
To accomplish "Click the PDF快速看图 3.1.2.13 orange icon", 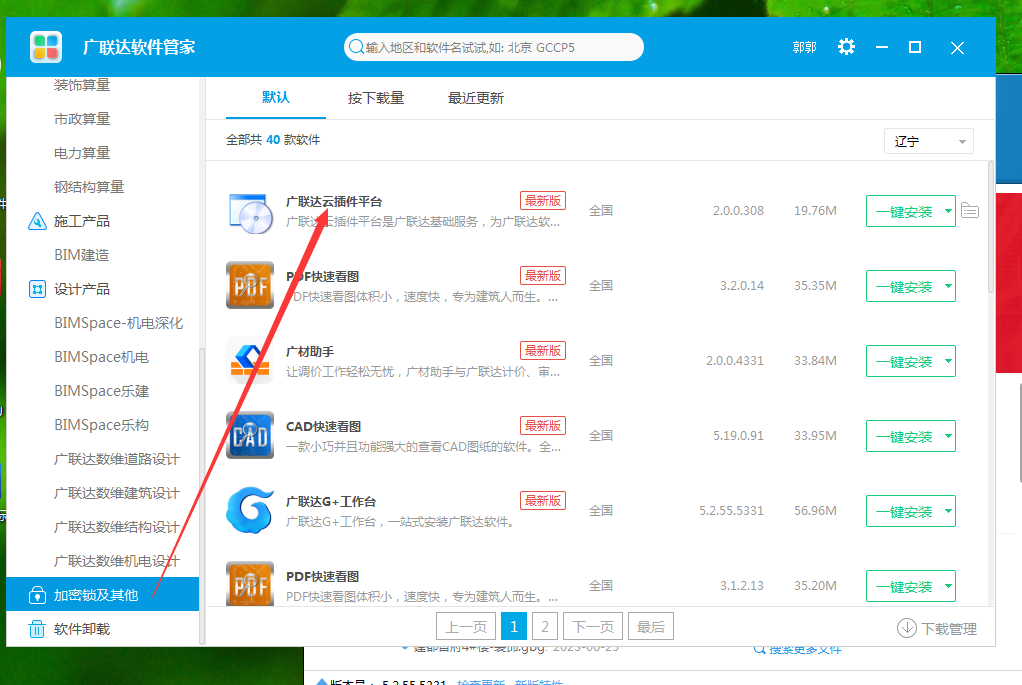I will coord(250,584).
